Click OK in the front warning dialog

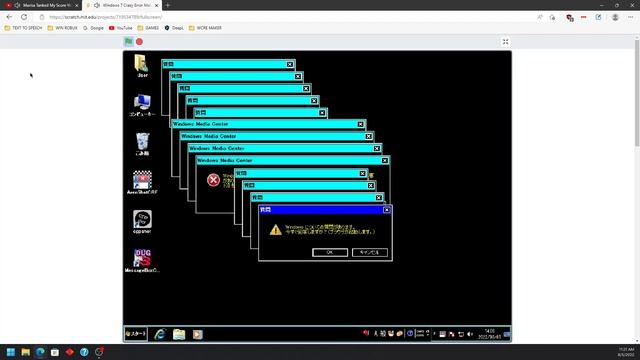pyautogui.click(x=330, y=252)
